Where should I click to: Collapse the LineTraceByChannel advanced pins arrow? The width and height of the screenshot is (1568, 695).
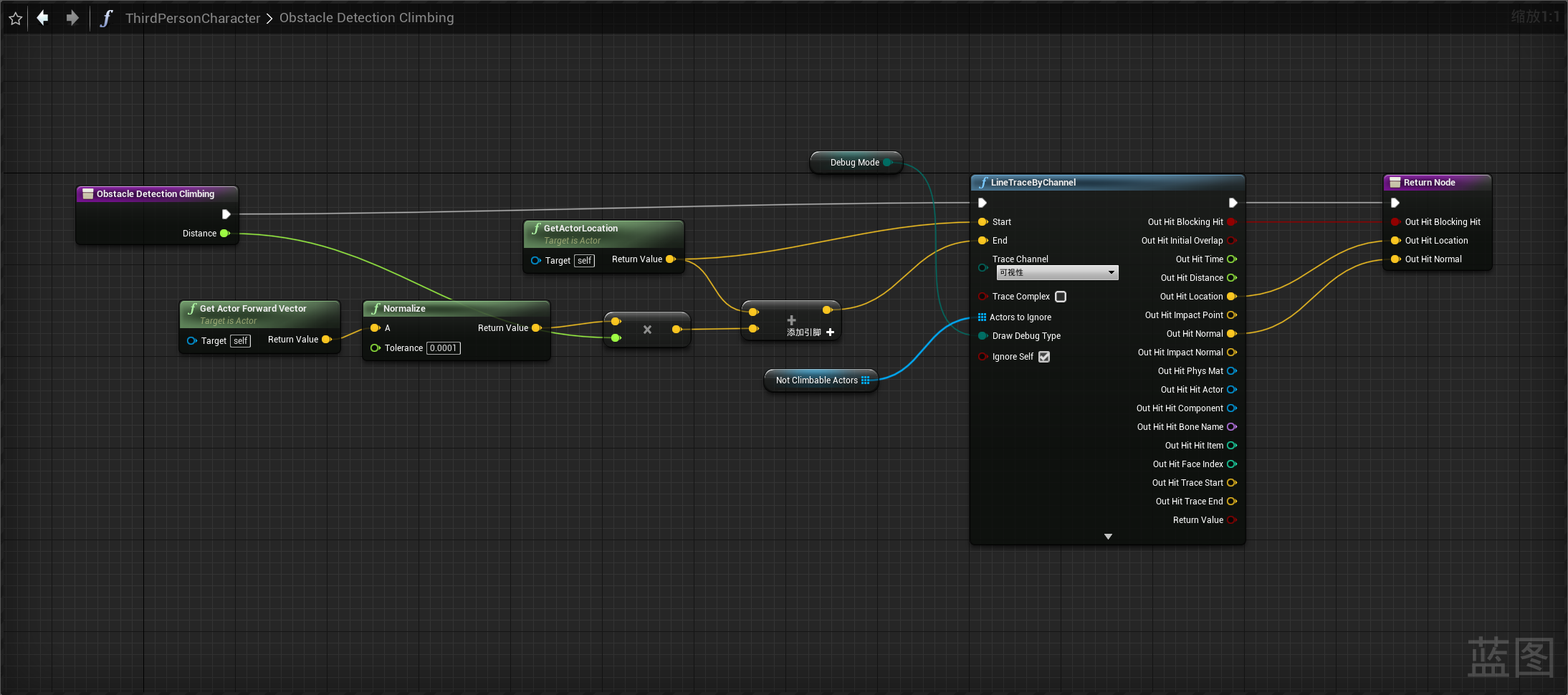pyautogui.click(x=1108, y=537)
